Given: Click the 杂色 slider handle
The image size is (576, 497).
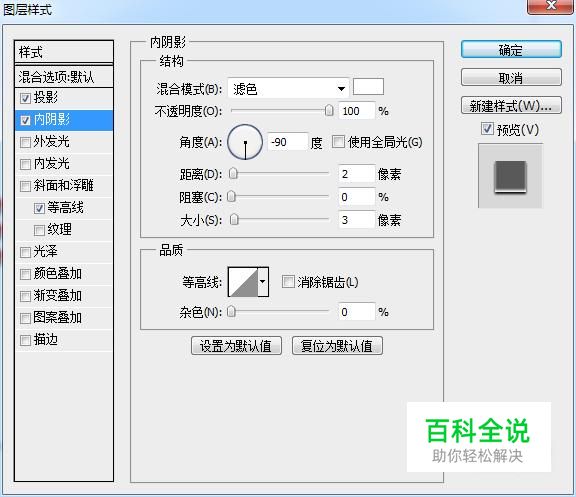Looking at the screenshot, I should tap(231, 312).
